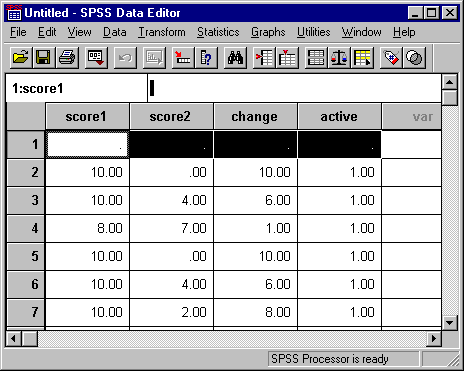The height and width of the screenshot is (371, 464).
Task: Select row 2 header
Action: [26, 172]
